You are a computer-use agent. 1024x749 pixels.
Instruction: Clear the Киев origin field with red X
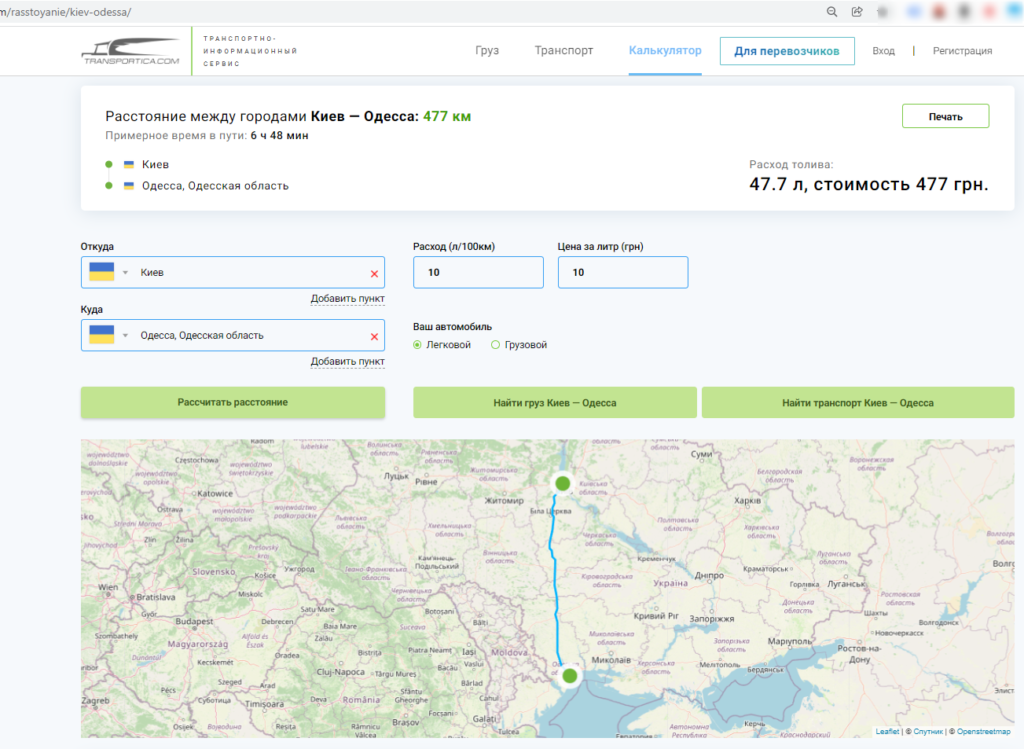click(x=374, y=274)
